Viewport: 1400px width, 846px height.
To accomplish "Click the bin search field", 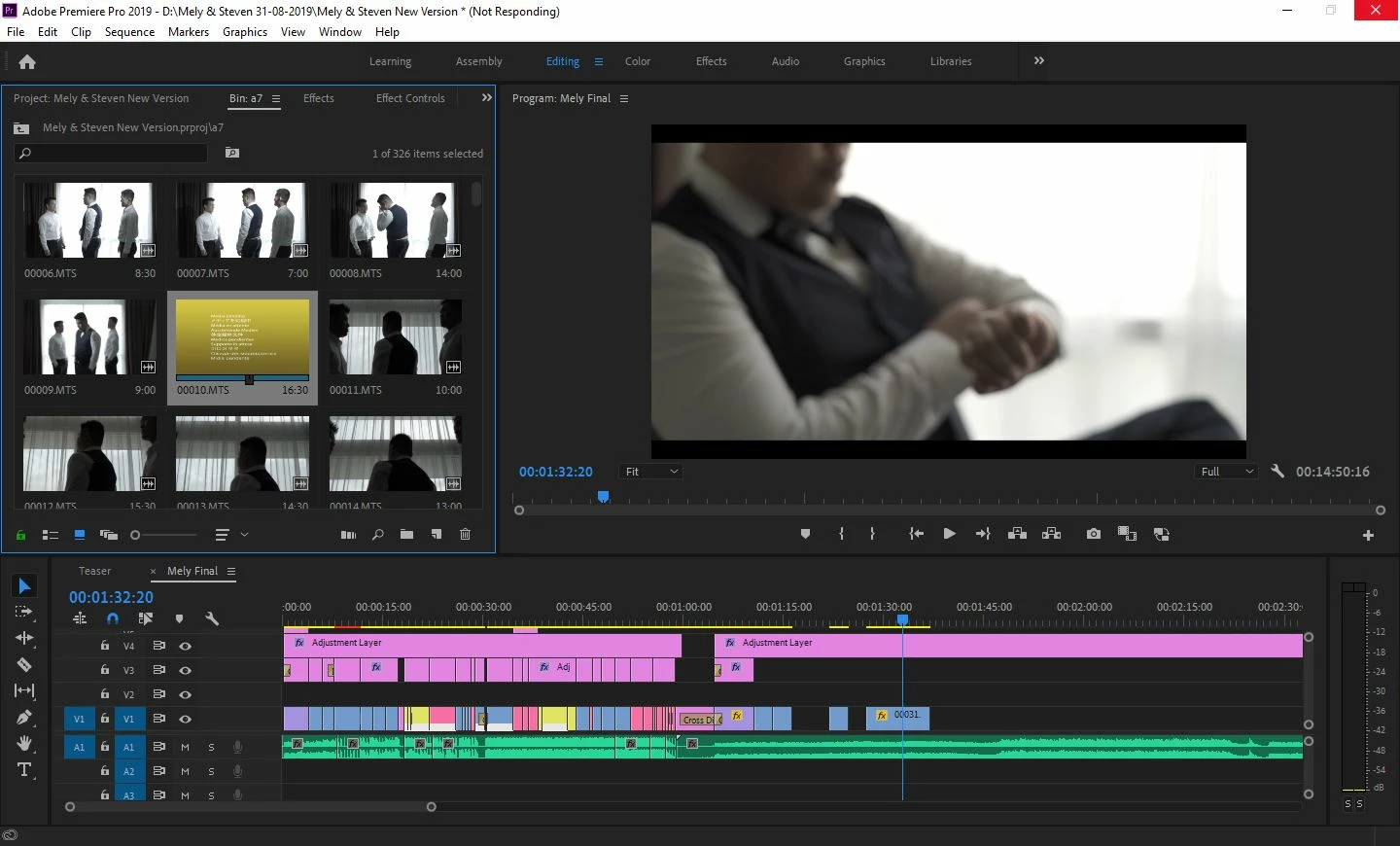I will (111, 153).
